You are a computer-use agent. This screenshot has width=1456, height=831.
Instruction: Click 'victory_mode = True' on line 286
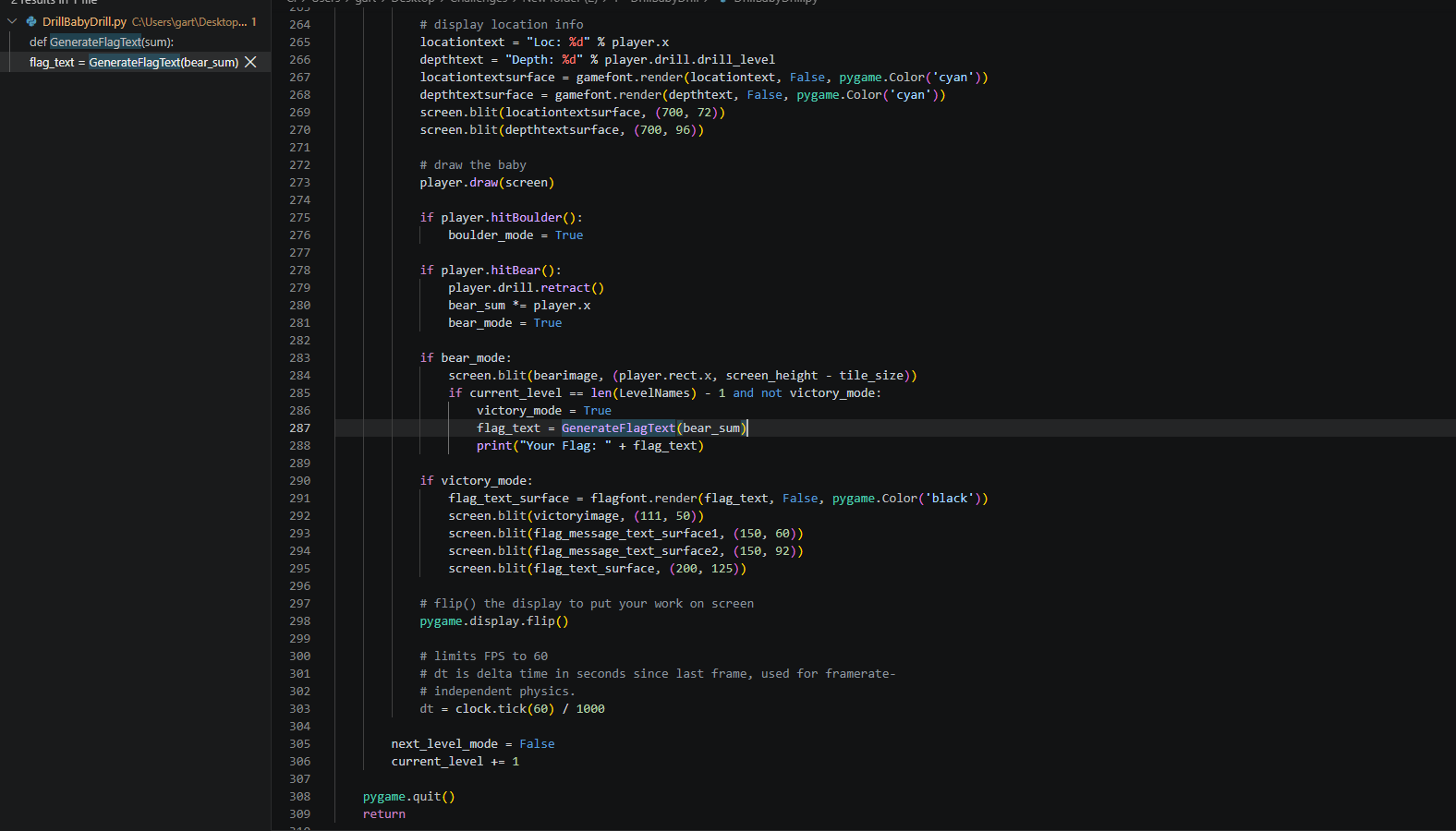[x=544, y=410]
